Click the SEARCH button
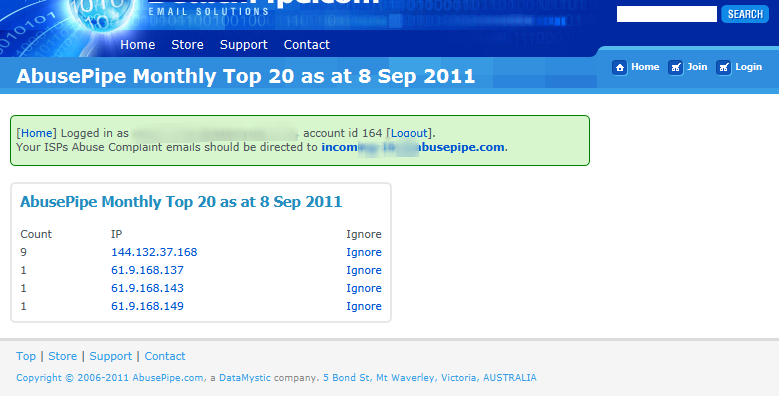The image size is (779, 396). pos(745,14)
